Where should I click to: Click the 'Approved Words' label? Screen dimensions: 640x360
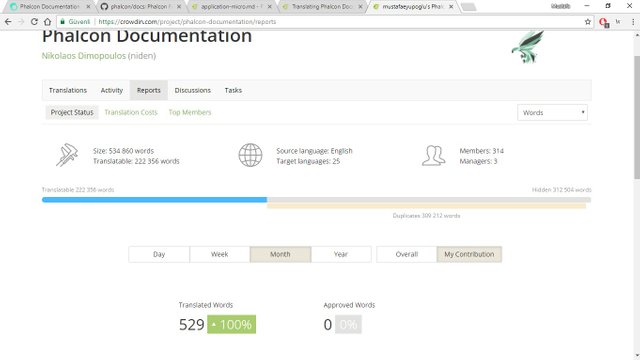tap(349, 305)
